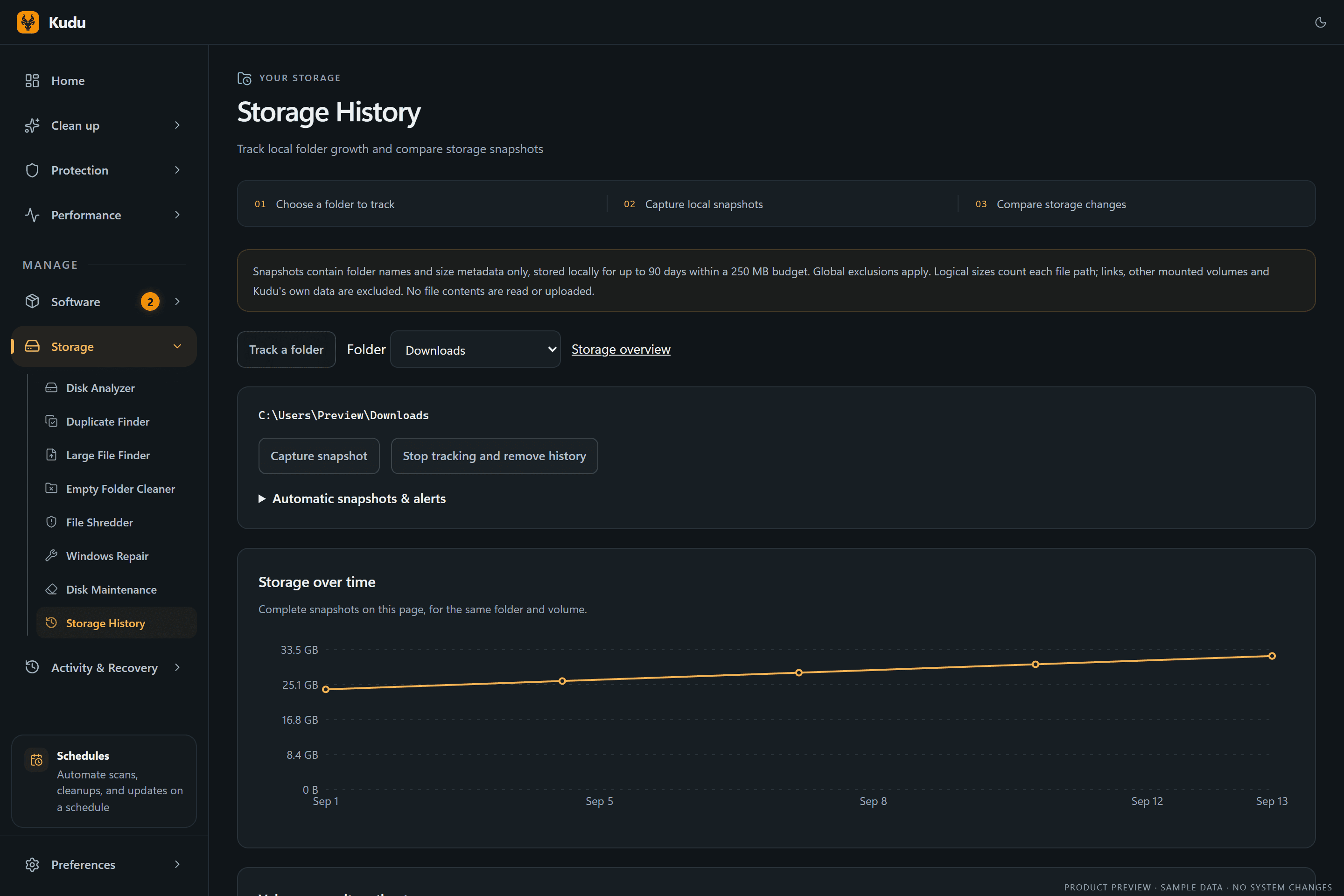Image resolution: width=1344 pixels, height=896 pixels.
Task: Click Capture snapshot button
Action: (x=319, y=456)
